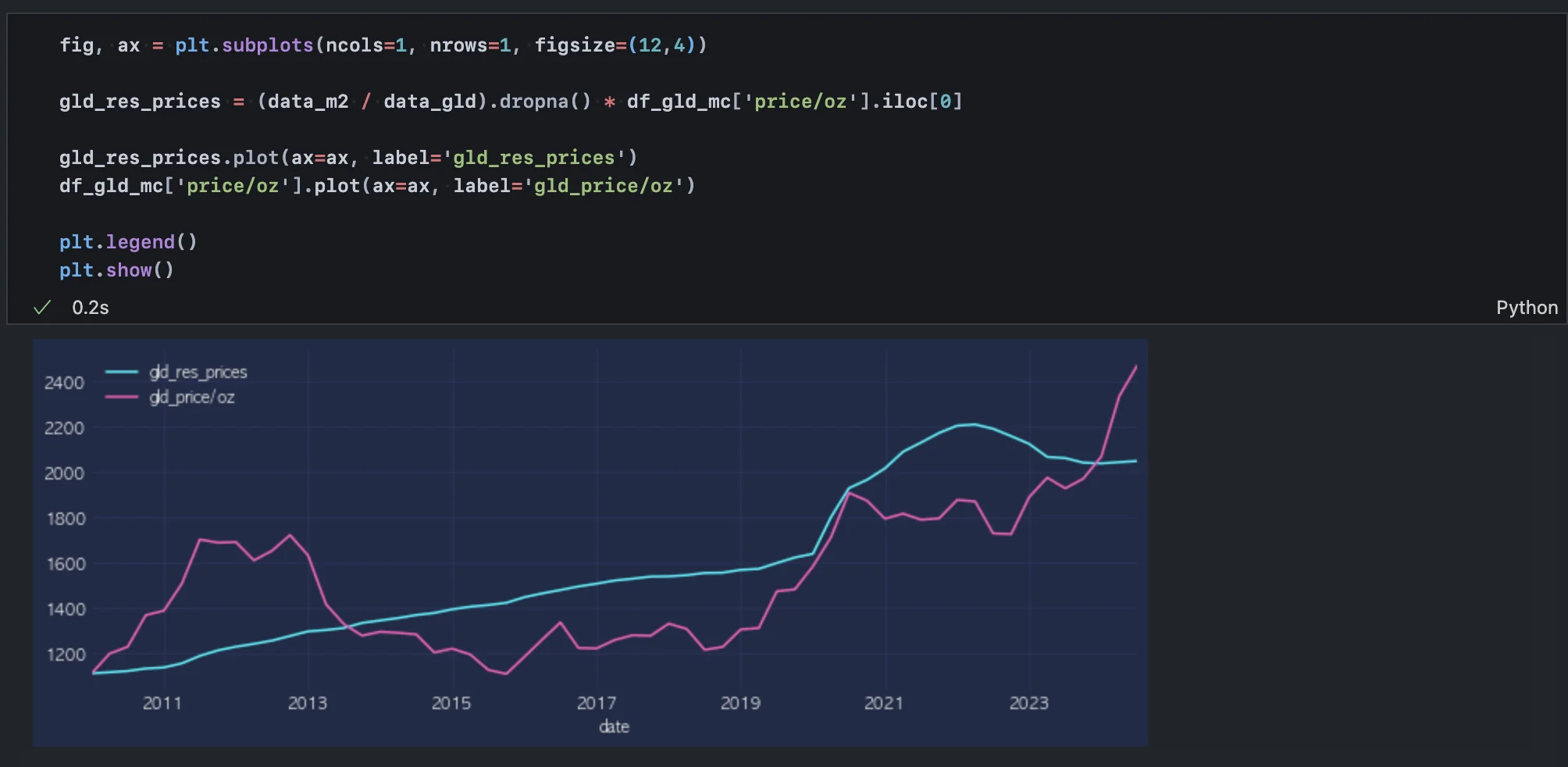Click the 2017 x-axis tick label

[596, 703]
